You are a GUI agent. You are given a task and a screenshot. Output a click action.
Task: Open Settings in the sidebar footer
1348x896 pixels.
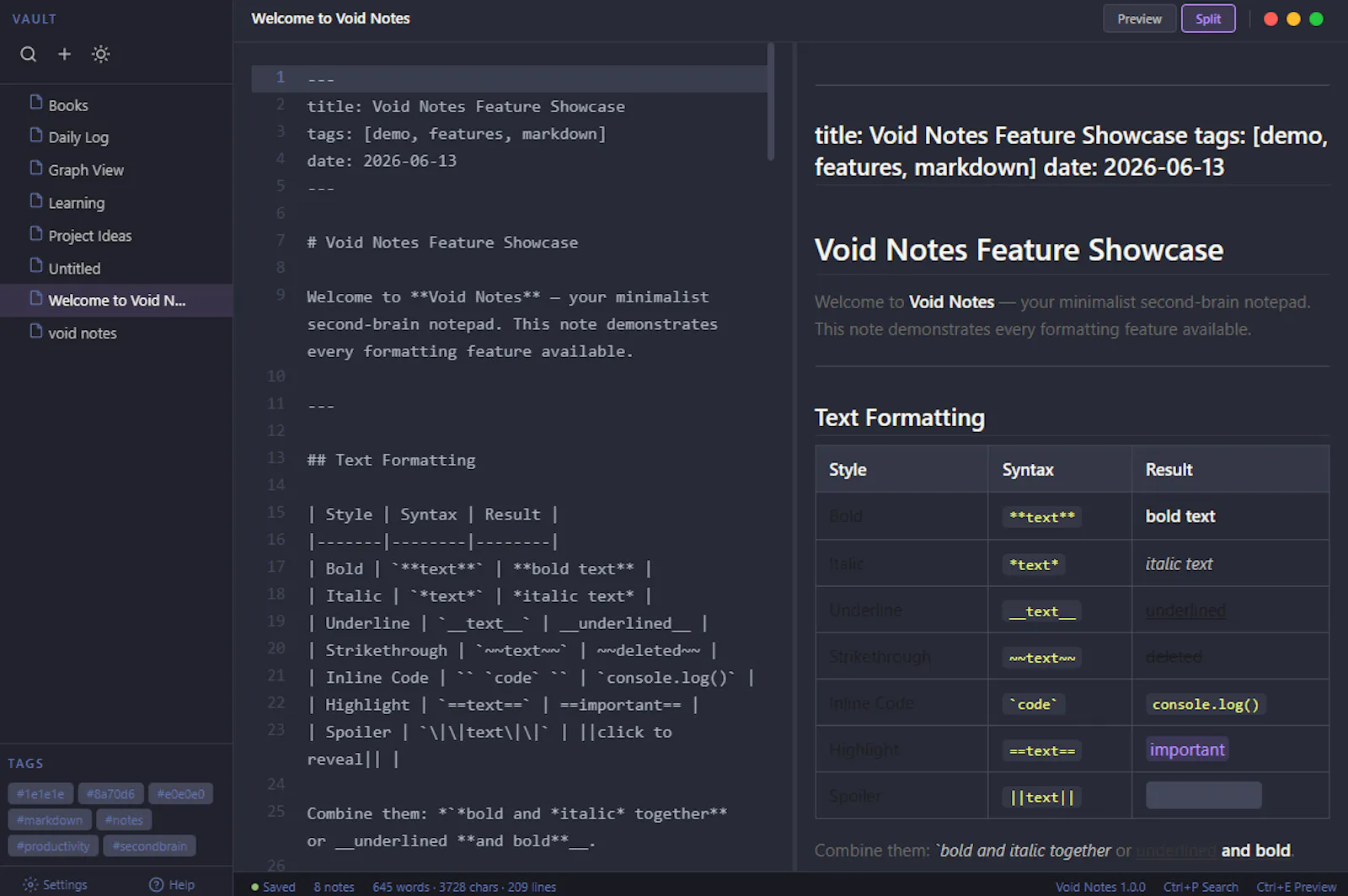(56, 884)
